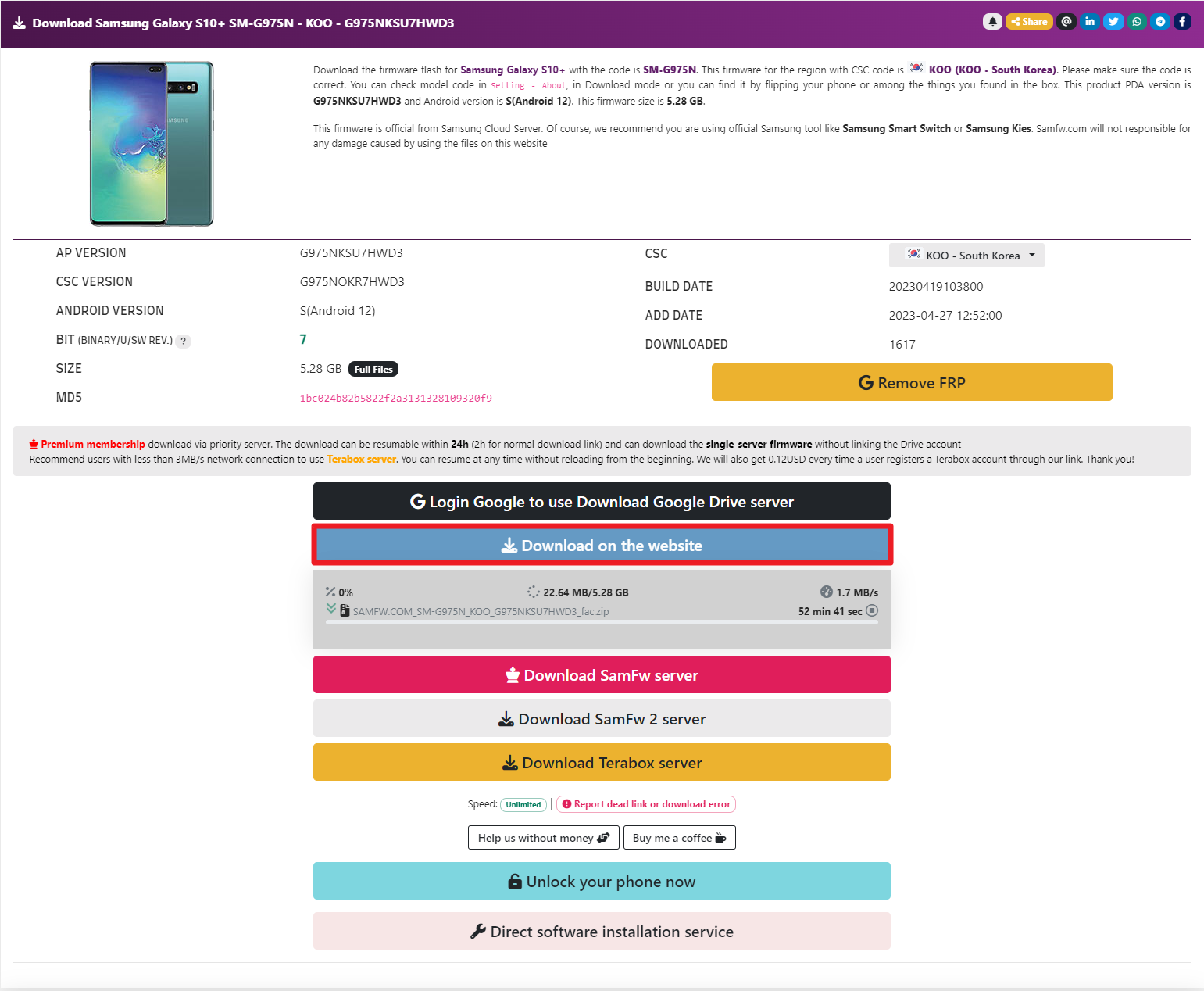This screenshot has width=1204, height=991.
Task: Click Login Google to use Google Drive server
Action: click(x=602, y=501)
